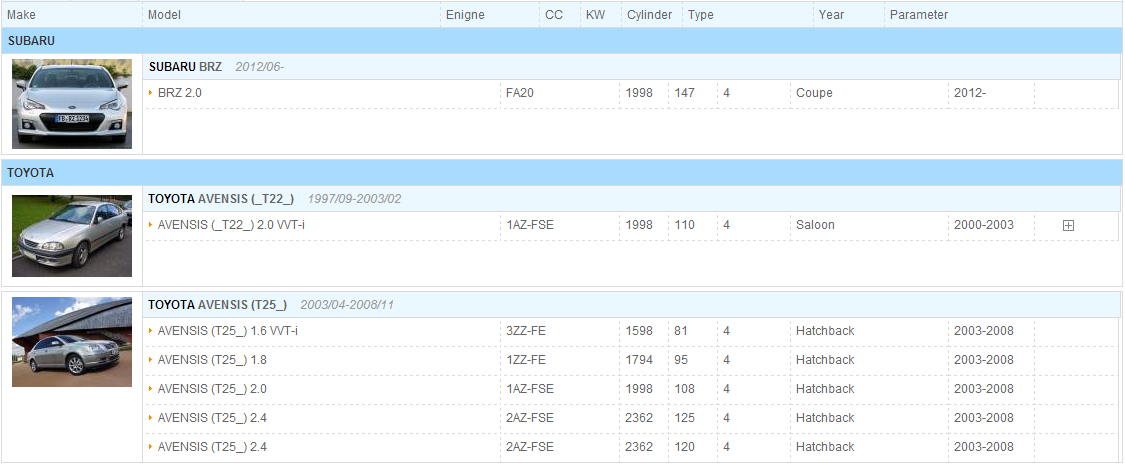Image resolution: width=1125 pixels, height=465 pixels.
Task: Open the Subaru BRZ car thumbnail
Action: [72, 104]
